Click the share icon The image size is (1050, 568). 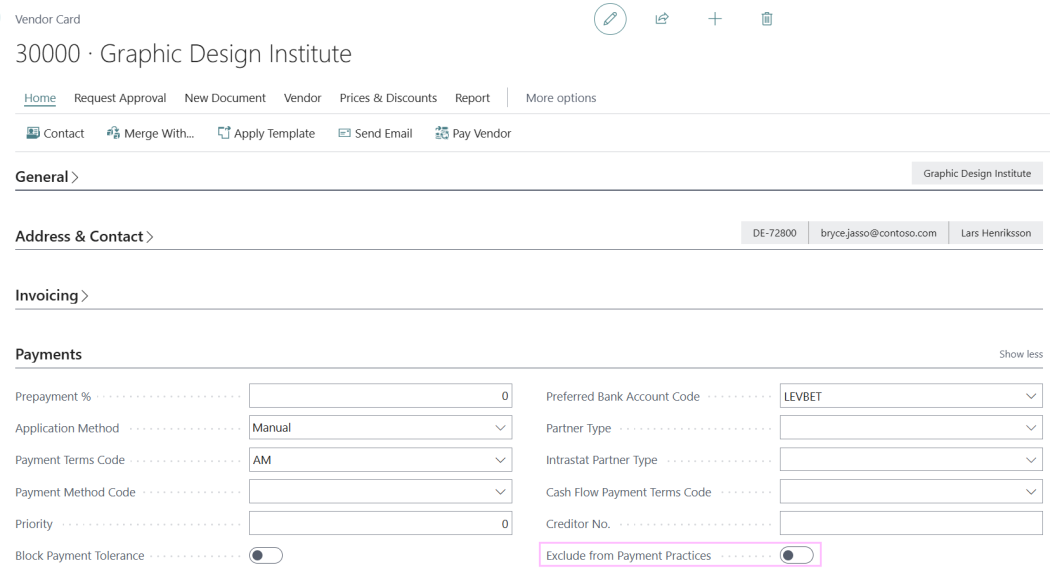[x=662, y=19]
